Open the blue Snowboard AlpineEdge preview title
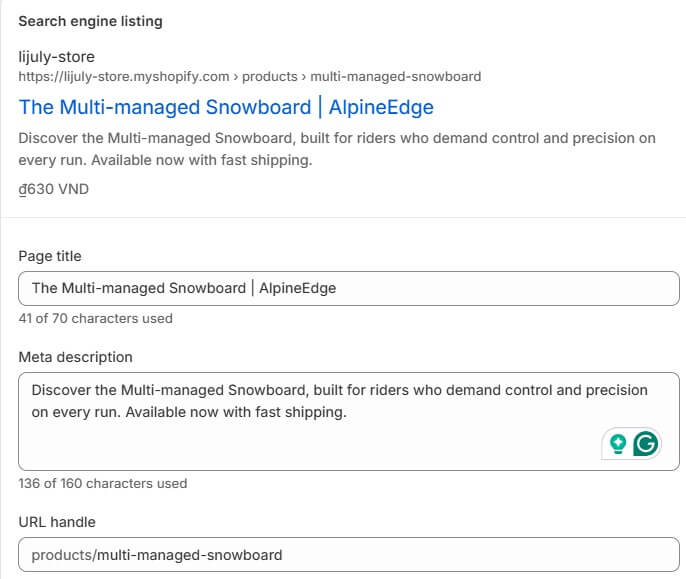This screenshot has height=579, width=686. (x=226, y=107)
